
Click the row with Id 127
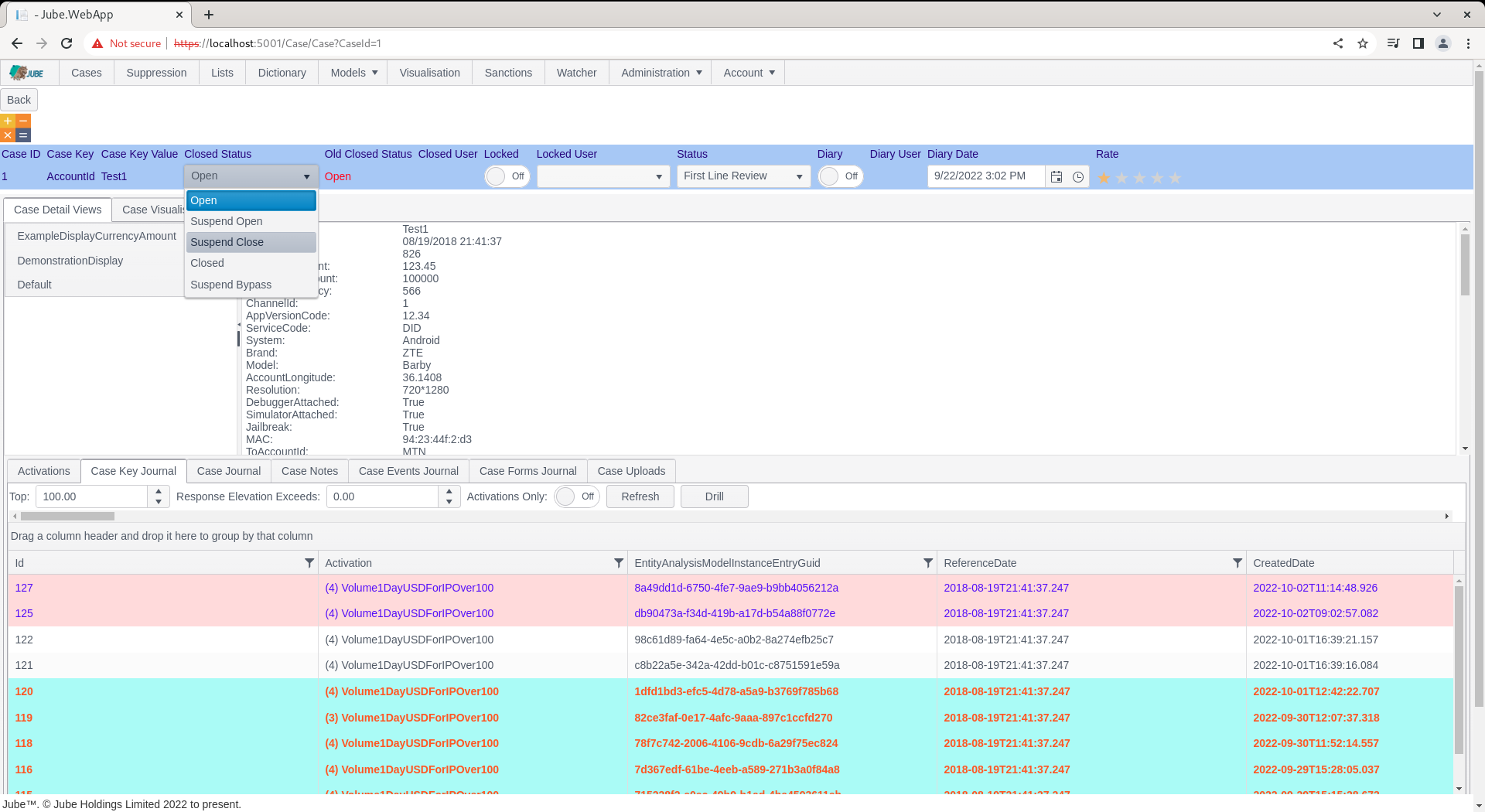click(731, 588)
